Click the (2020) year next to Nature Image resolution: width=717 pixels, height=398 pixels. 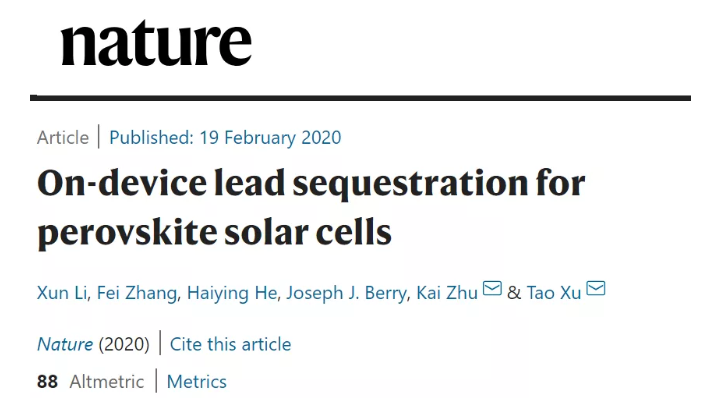point(124,344)
